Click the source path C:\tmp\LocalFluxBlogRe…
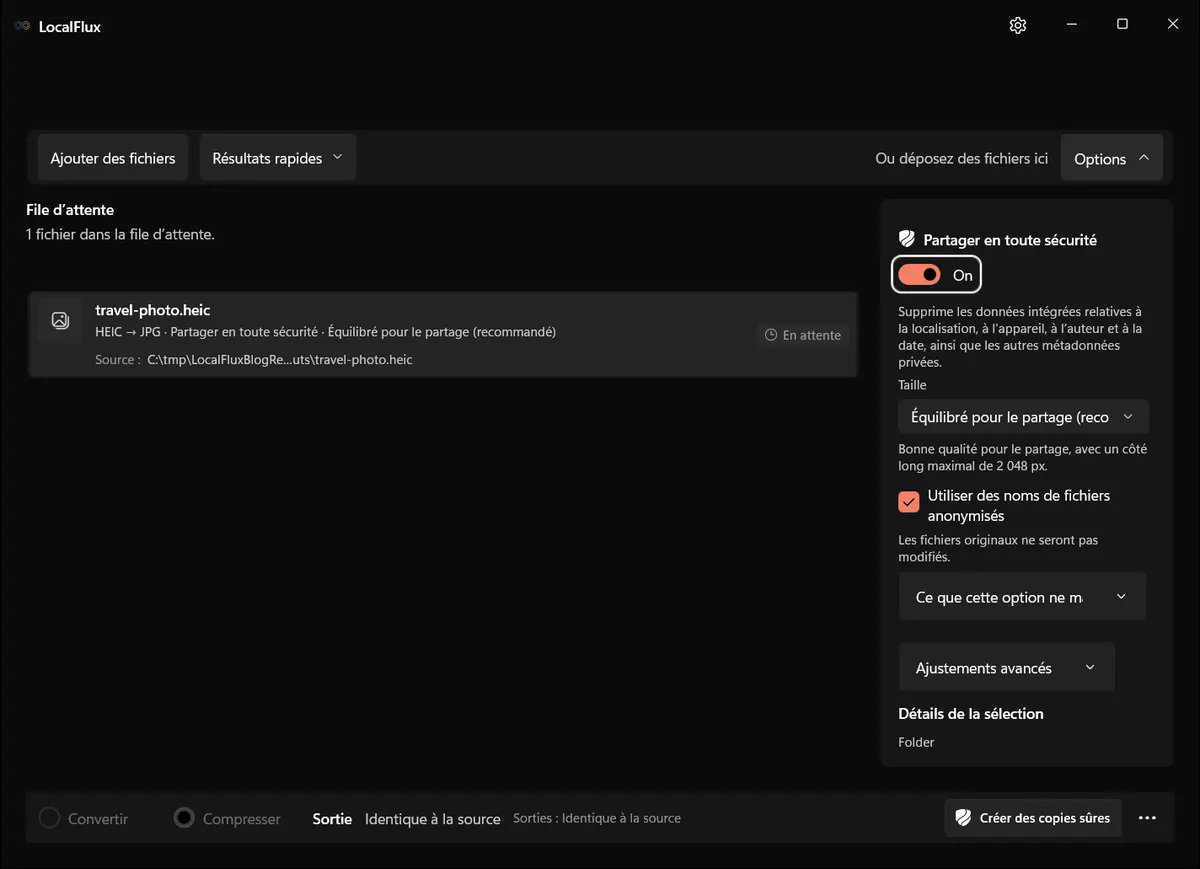1200x869 pixels. pyautogui.click(x=279, y=359)
